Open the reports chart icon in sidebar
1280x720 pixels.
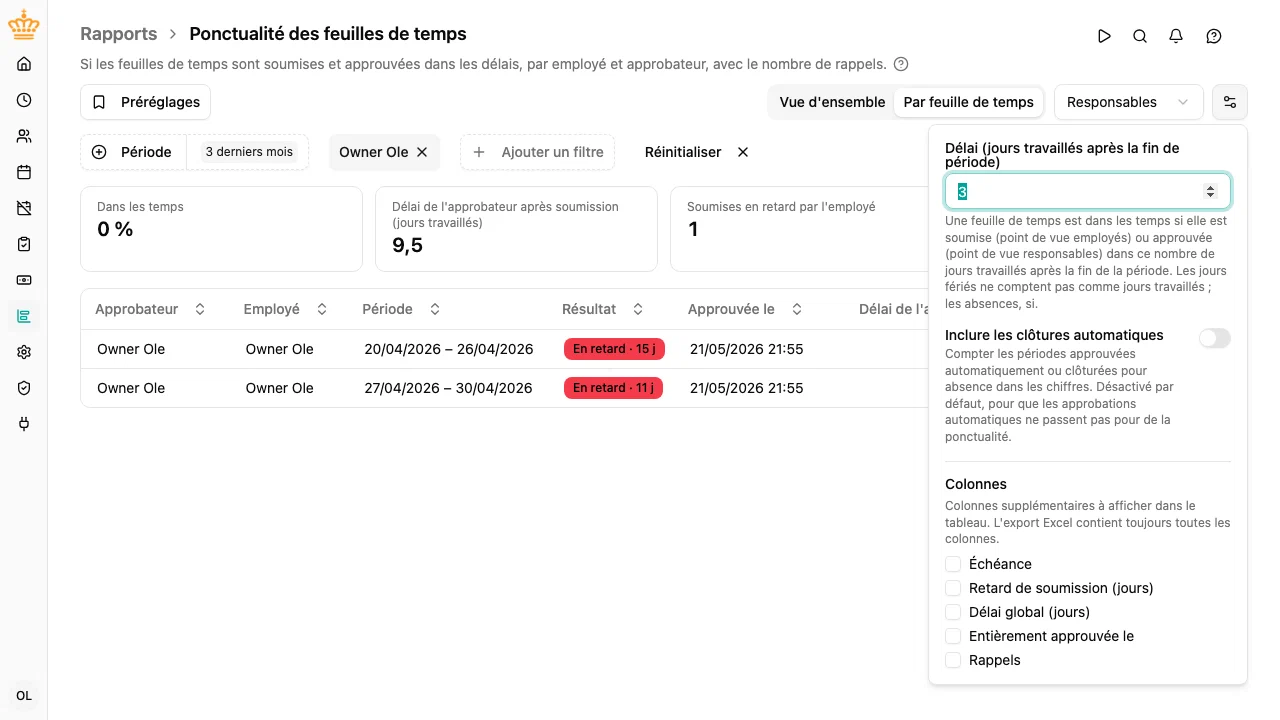[24, 316]
